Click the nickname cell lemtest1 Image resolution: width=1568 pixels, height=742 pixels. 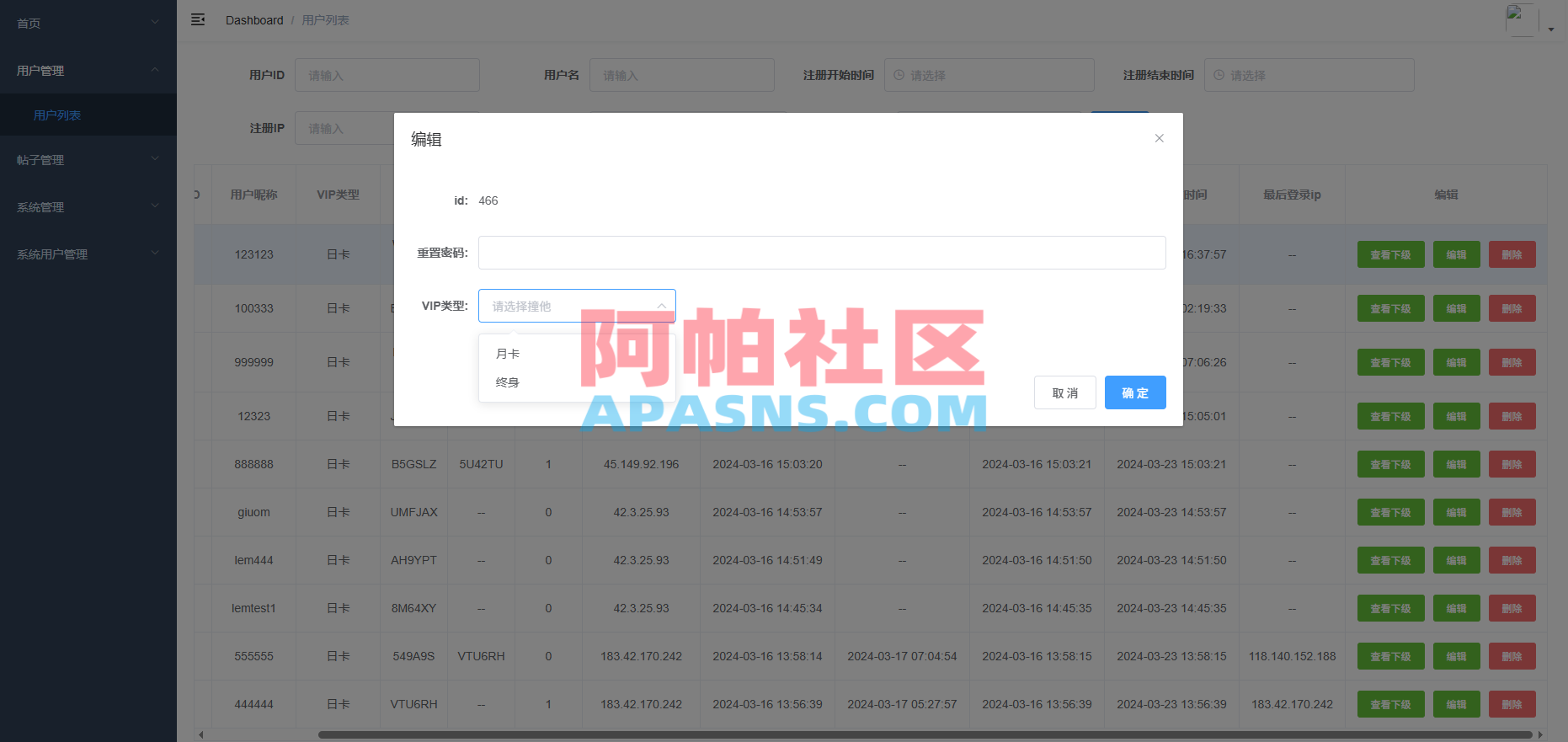(x=253, y=608)
